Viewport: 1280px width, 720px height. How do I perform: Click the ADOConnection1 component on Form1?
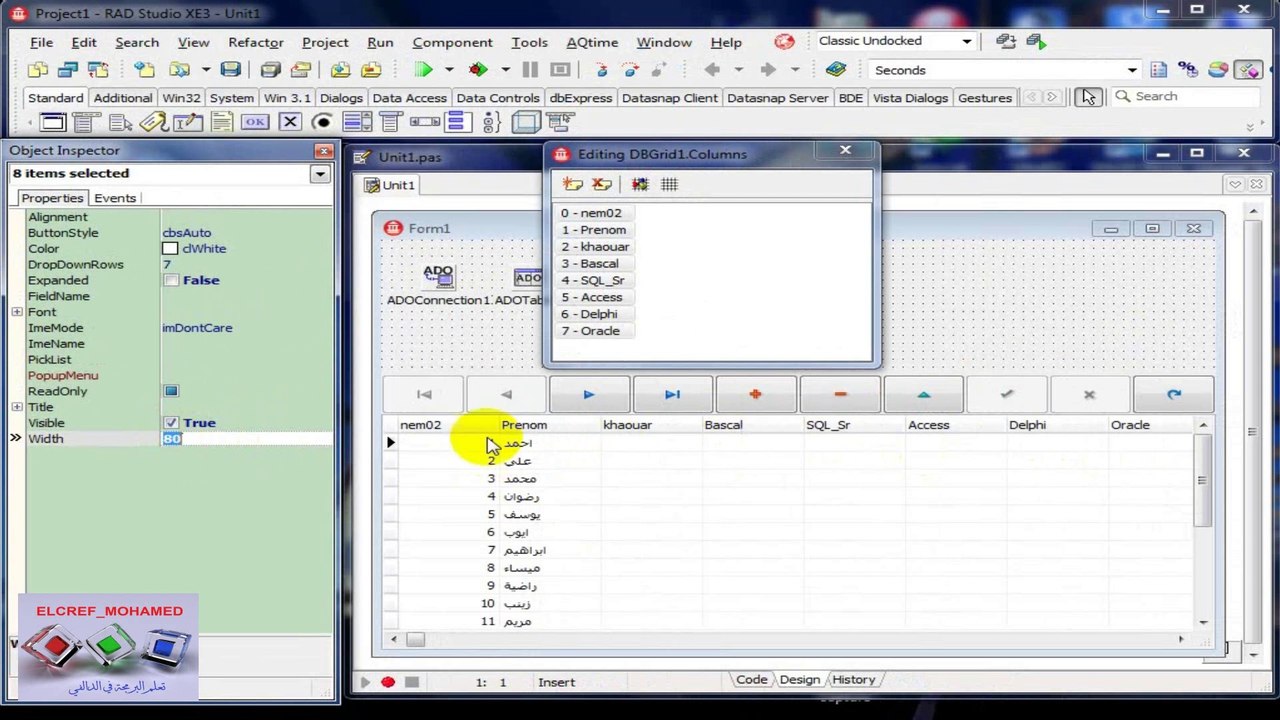[x=438, y=276]
